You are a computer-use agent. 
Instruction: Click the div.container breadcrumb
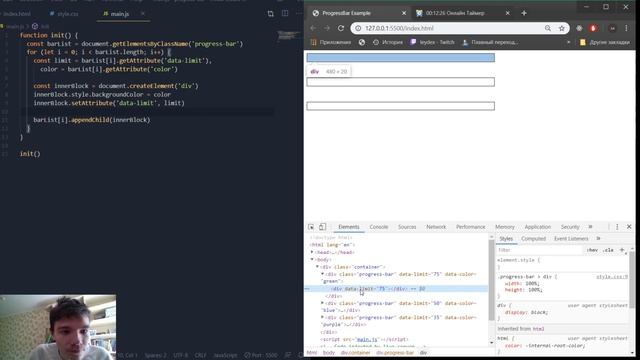point(356,353)
